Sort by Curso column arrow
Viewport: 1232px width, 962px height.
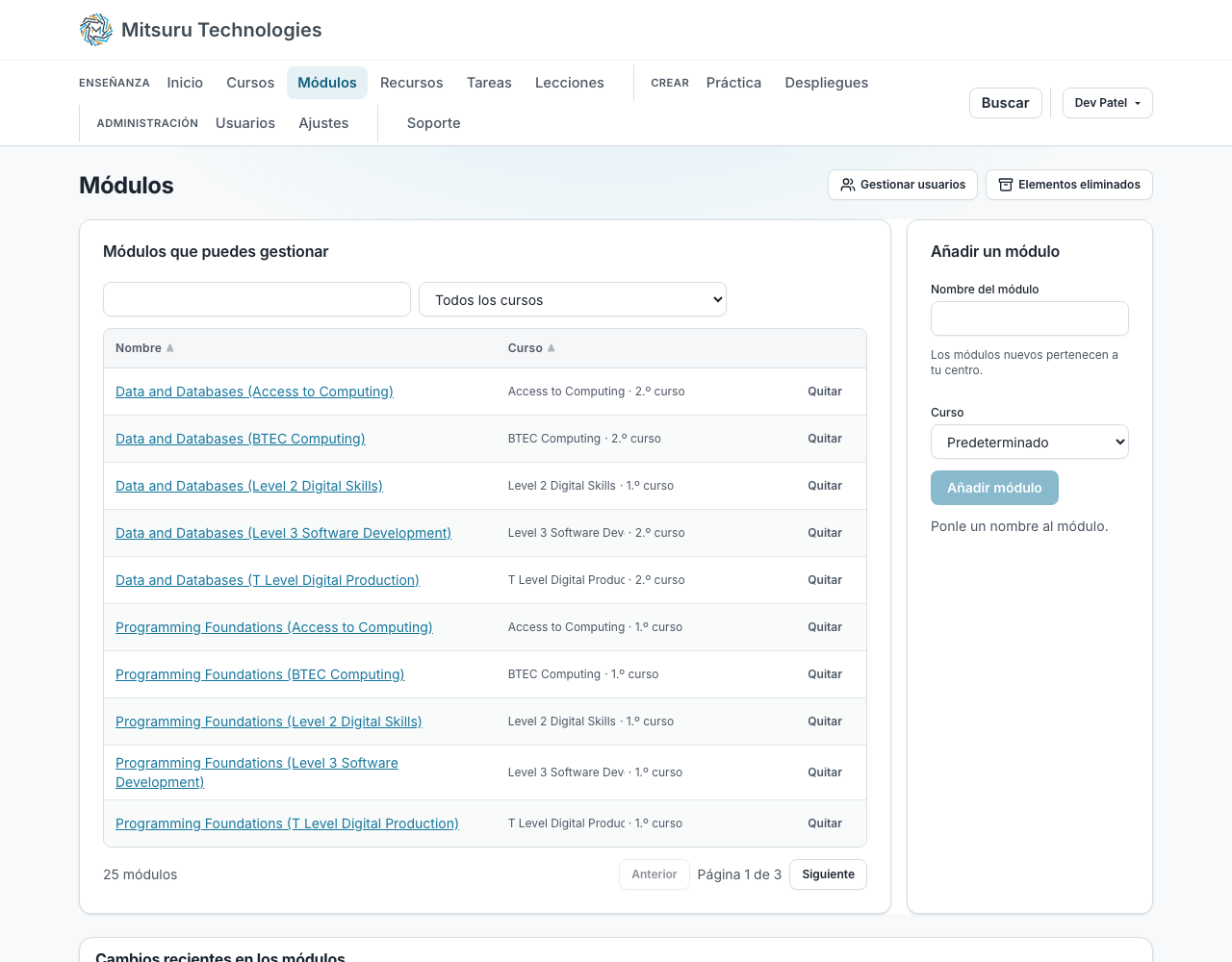click(552, 348)
